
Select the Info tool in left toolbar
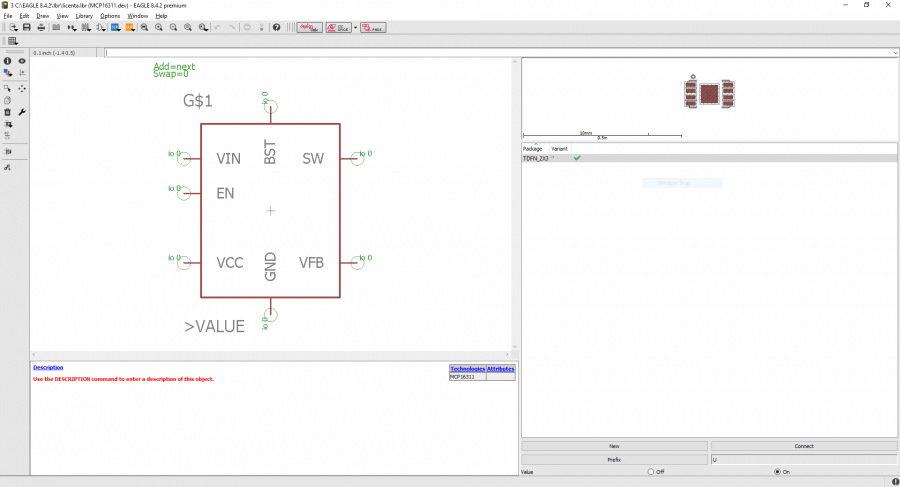pos(7,61)
